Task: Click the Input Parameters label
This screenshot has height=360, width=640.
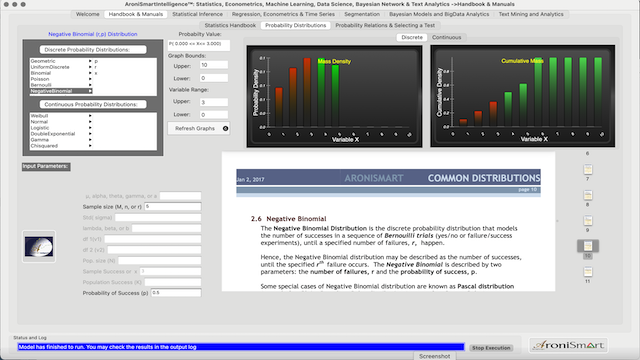Action: 46,167
